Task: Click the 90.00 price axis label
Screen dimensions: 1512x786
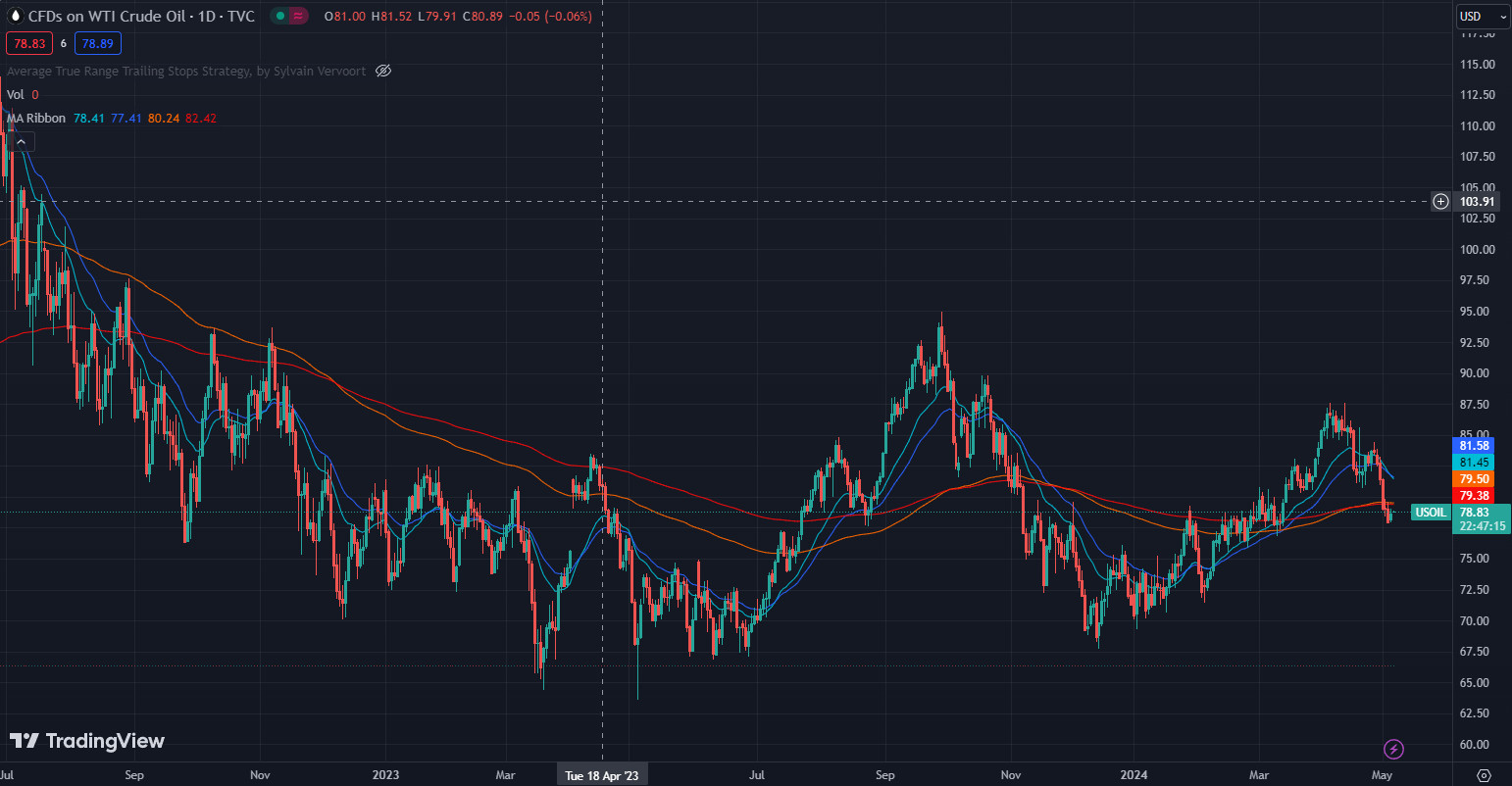Action: 1477,373
